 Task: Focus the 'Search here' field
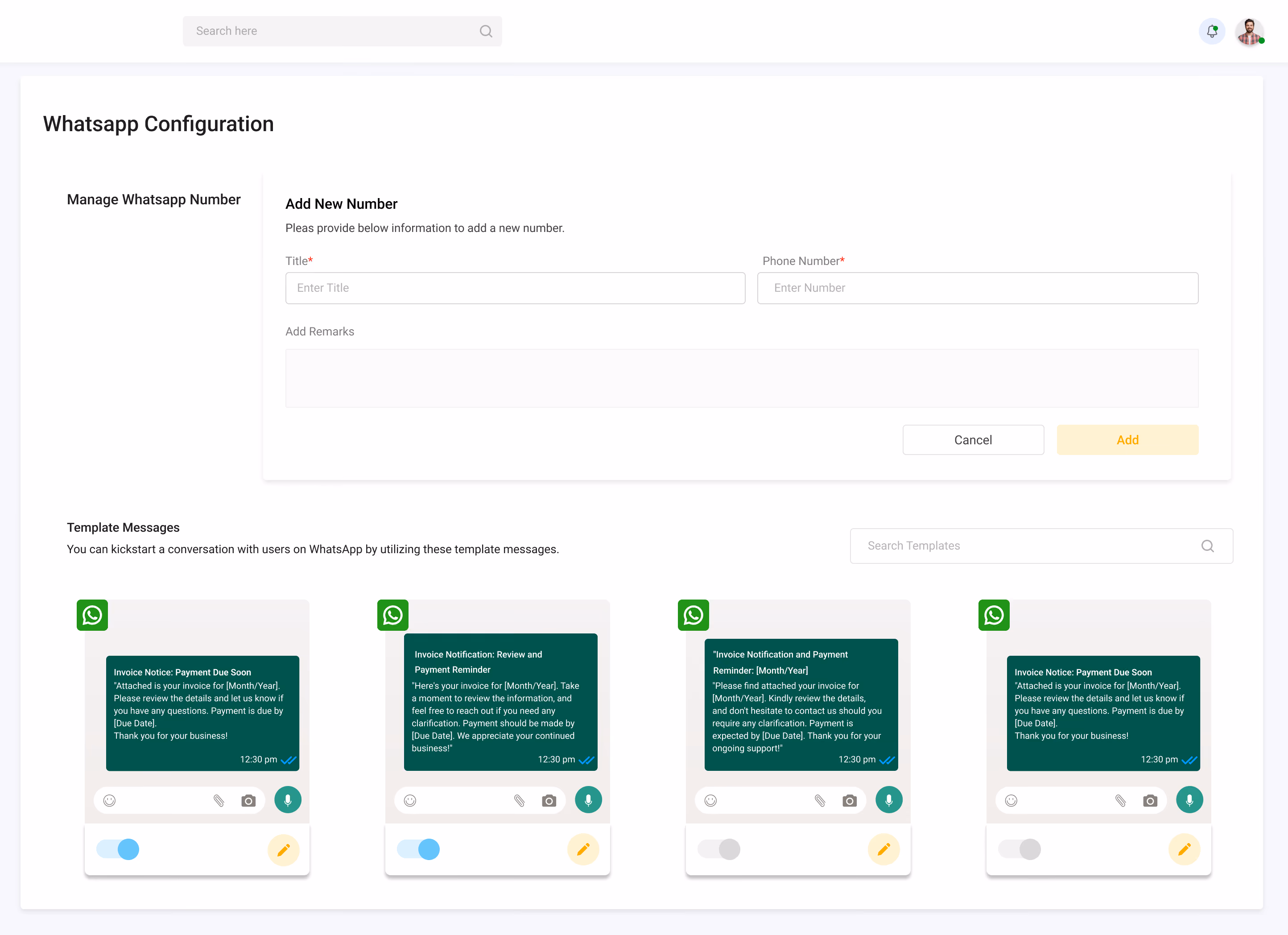coord(342,31)
